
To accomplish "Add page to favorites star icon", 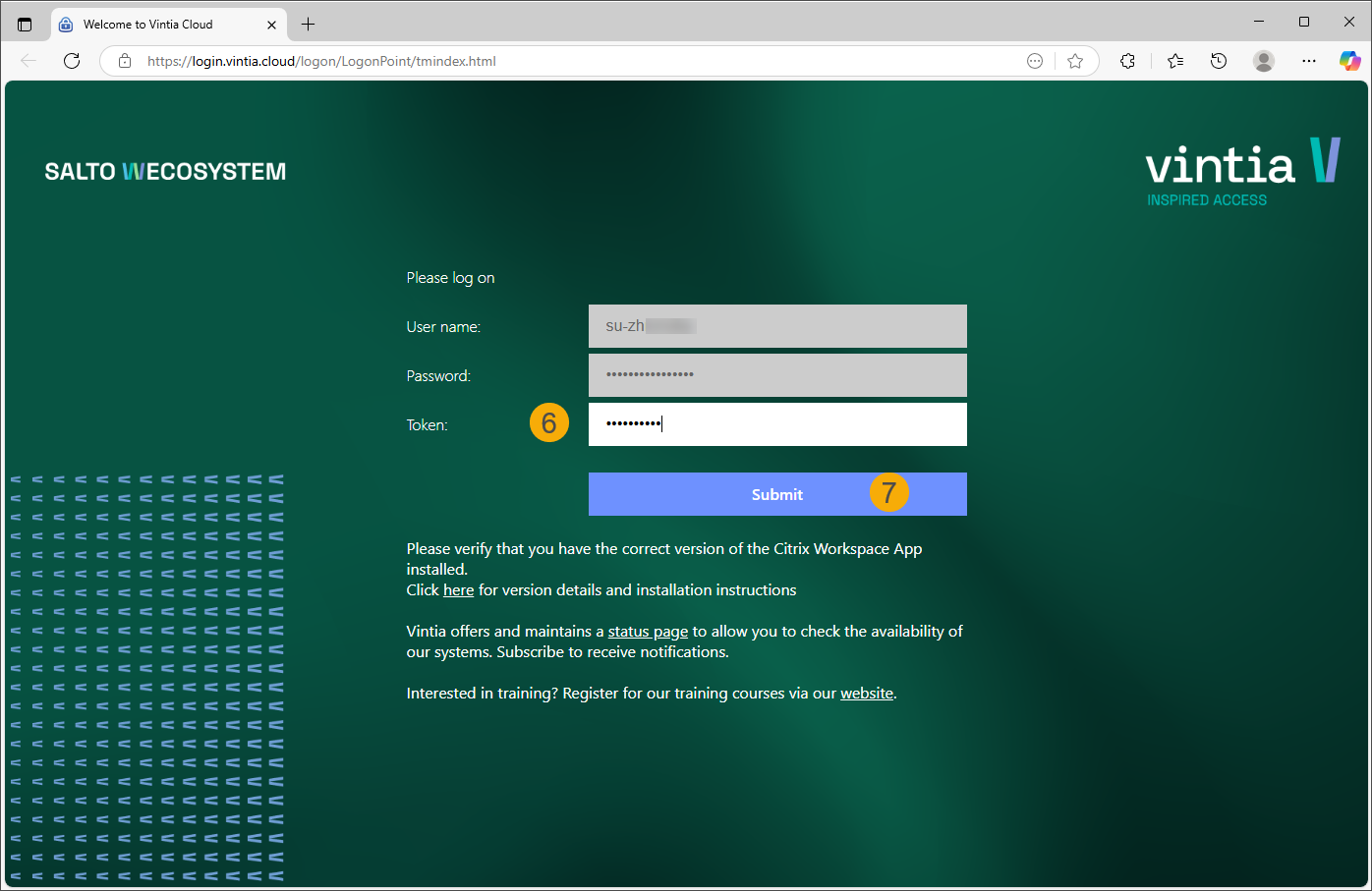I will click(x=1075, y=61).
